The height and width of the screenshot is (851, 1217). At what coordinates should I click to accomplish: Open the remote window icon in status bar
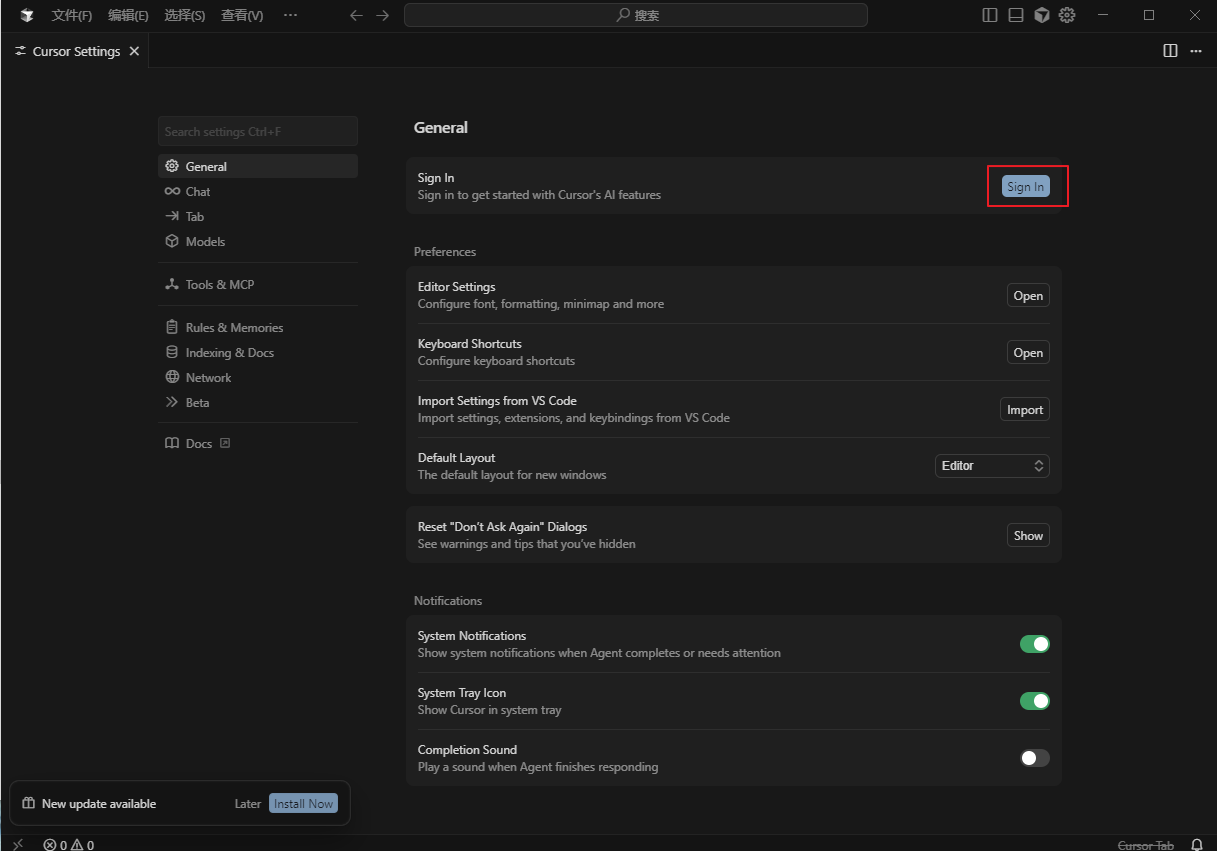click(18, 845)
